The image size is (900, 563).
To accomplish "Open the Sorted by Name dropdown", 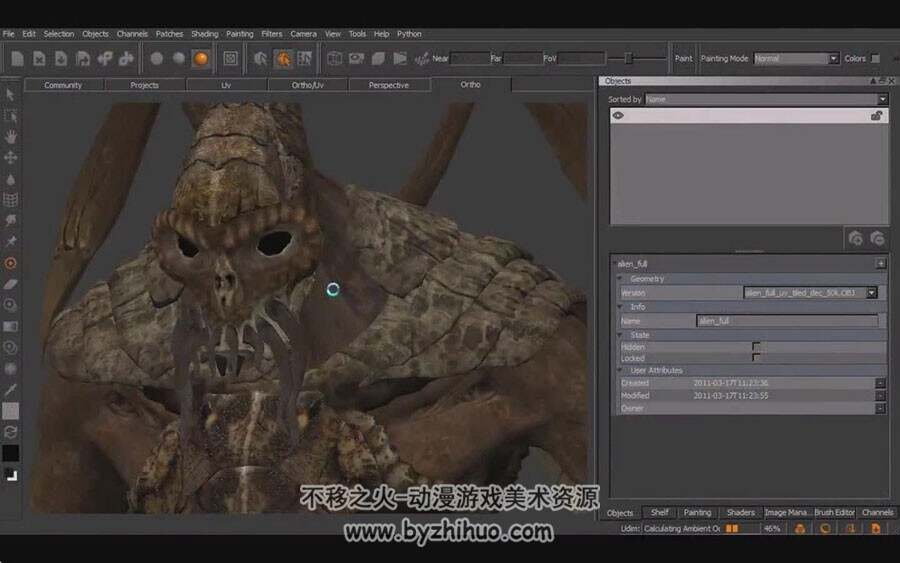I will 766,99.
